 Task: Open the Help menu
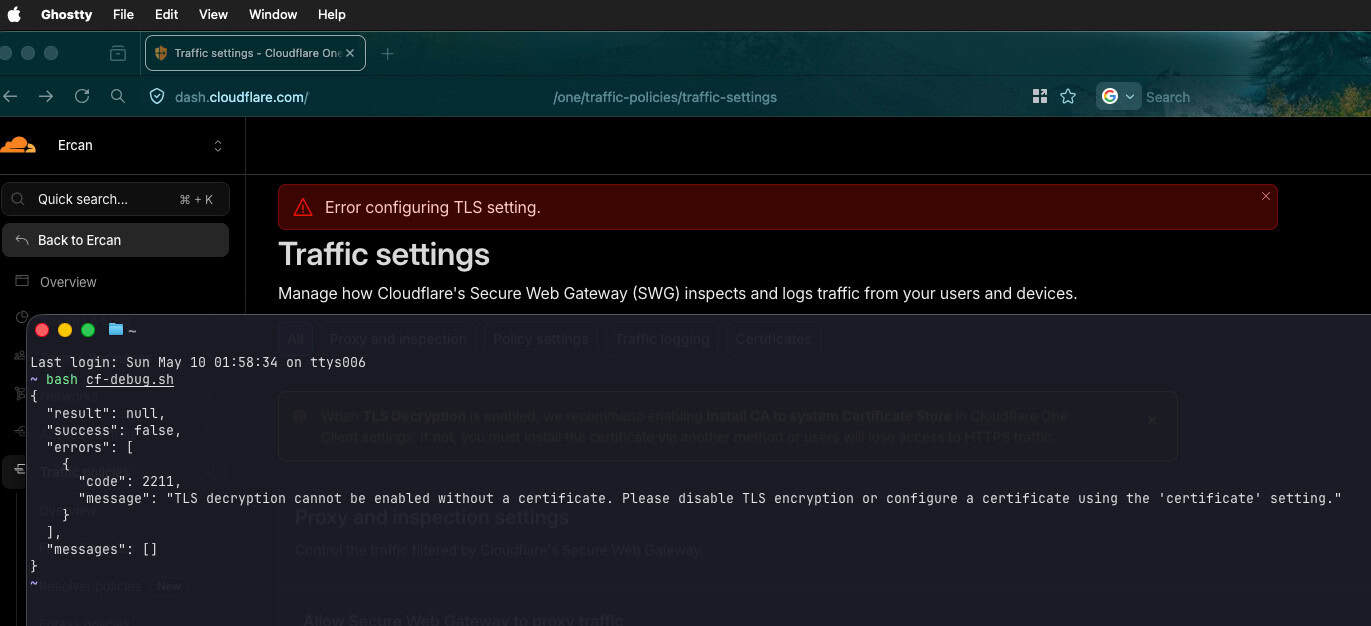pyautogui.click(x=332, y=14)
